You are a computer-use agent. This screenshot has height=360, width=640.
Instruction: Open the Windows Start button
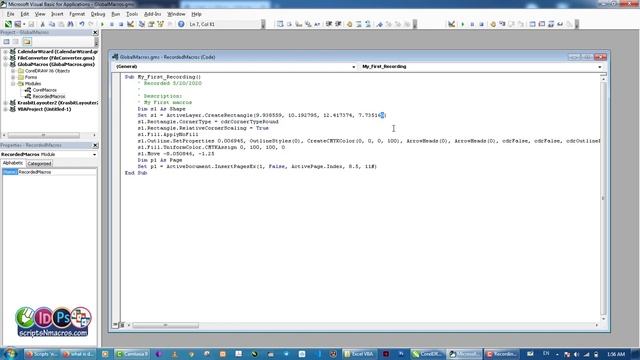9,353
